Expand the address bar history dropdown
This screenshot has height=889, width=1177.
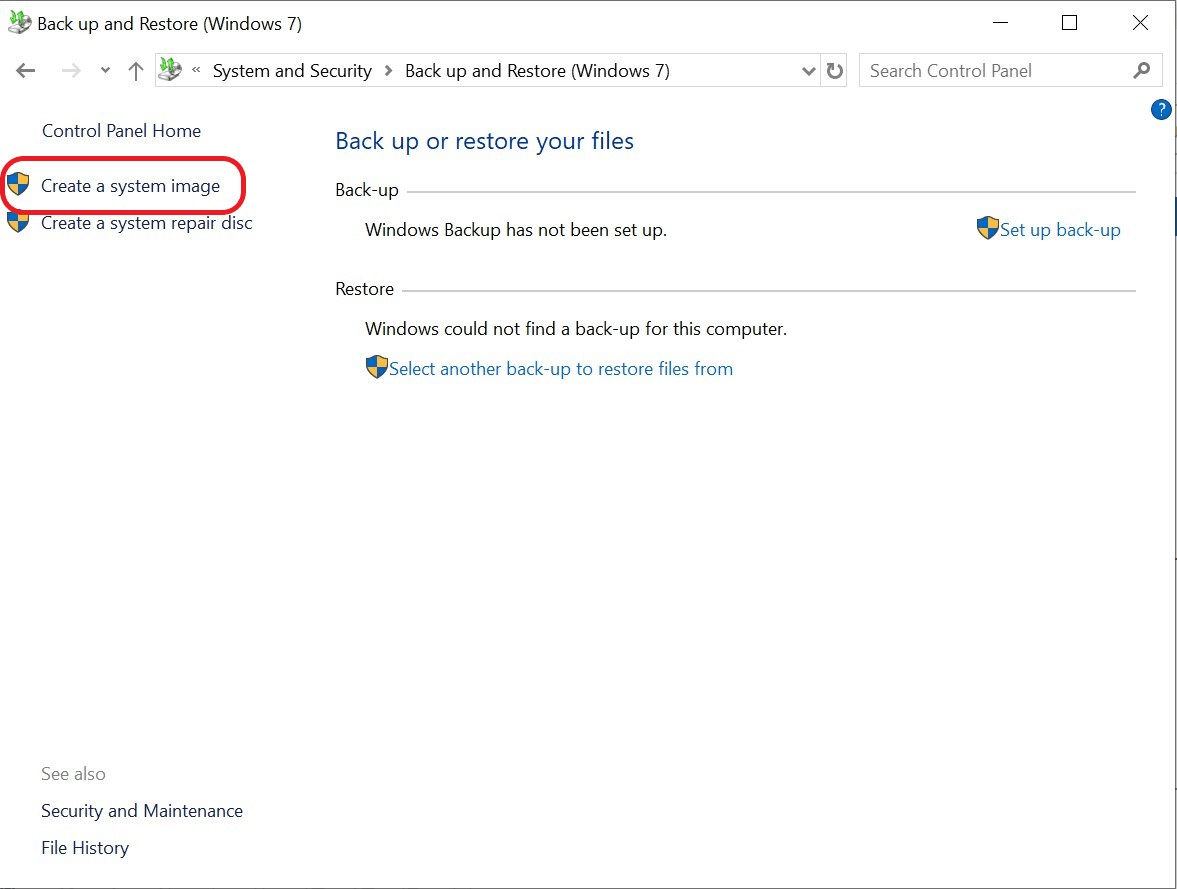click(x=809, y=71)
